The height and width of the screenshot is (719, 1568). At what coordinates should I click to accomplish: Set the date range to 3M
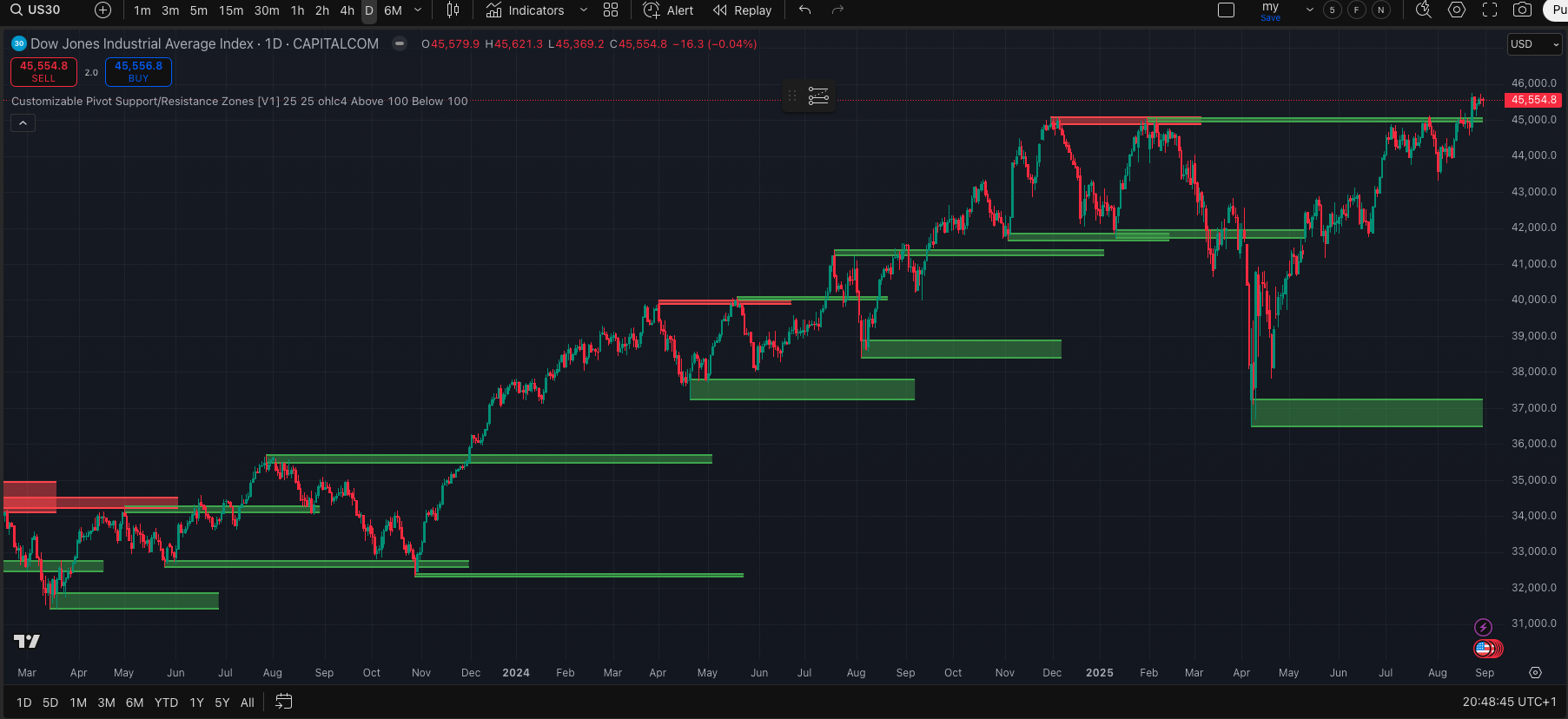tap(106, 703)
